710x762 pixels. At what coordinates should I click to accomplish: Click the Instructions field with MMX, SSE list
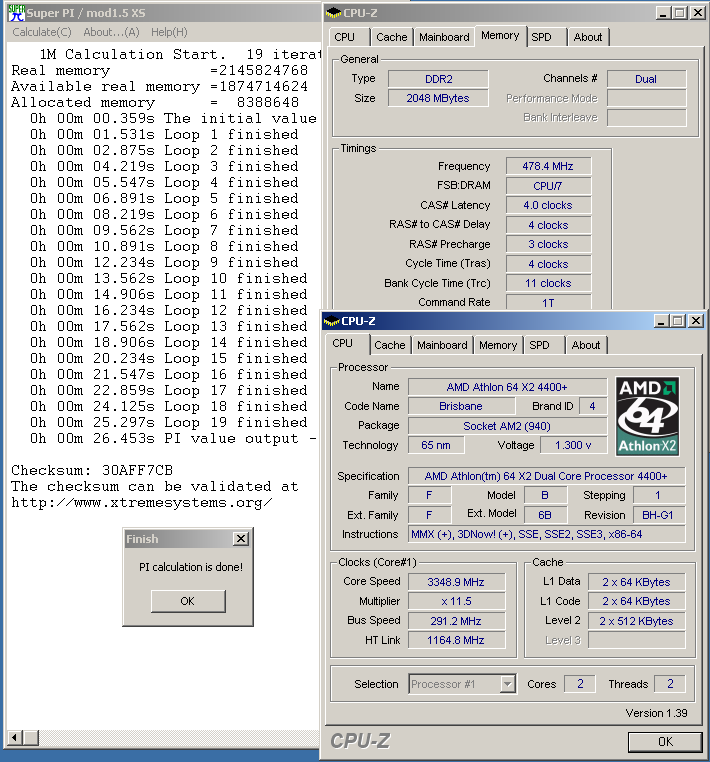(x=547, y=535)
